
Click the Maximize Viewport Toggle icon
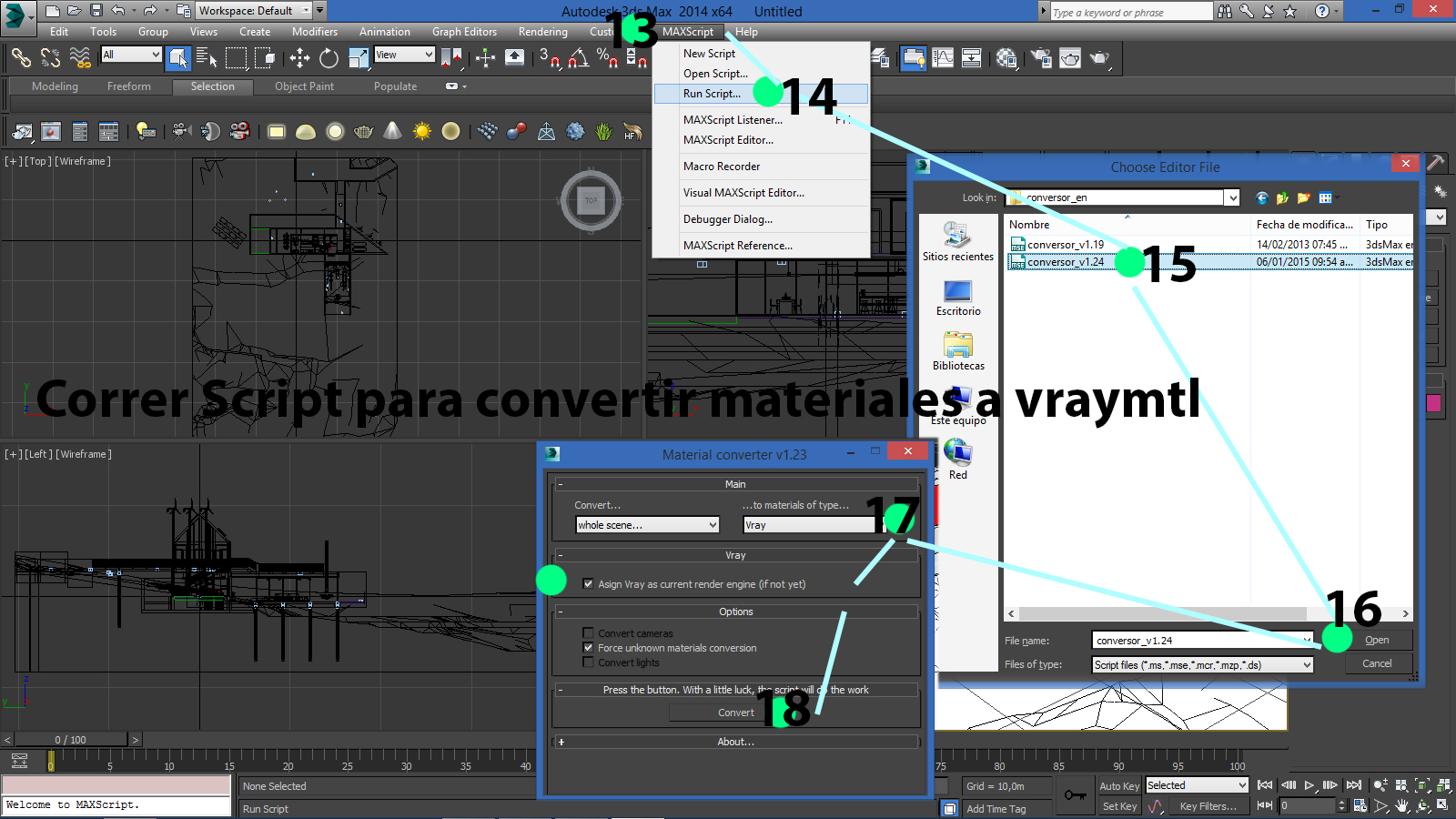point(1442,806)
